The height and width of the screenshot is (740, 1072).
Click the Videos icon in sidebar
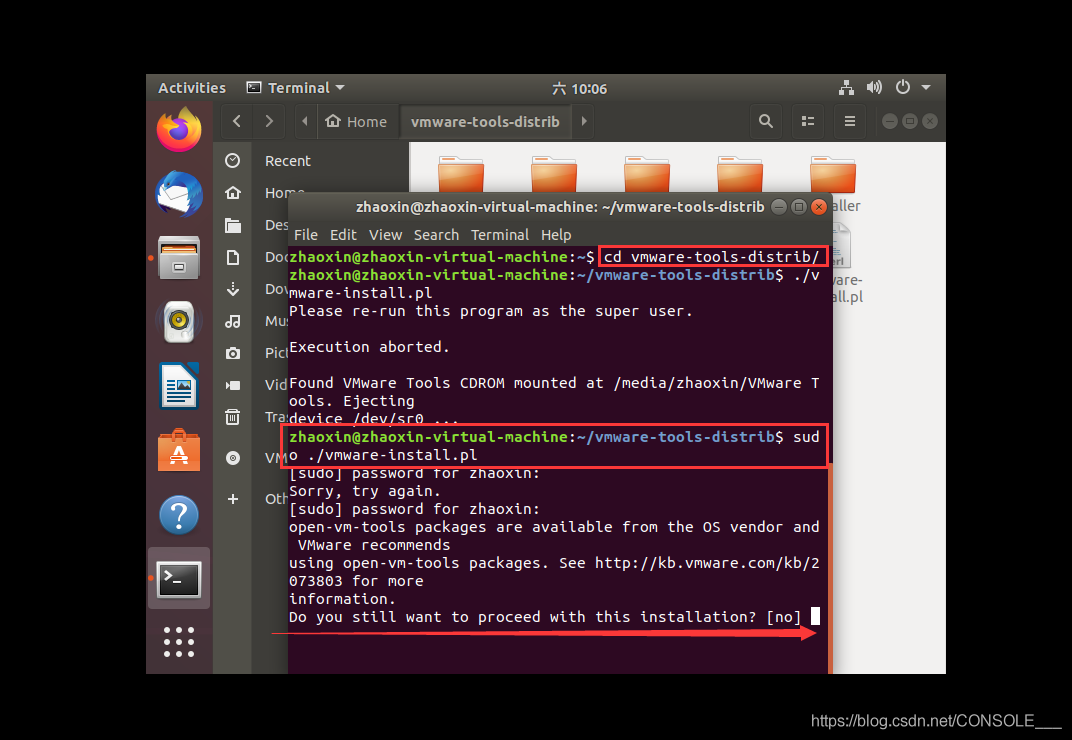tap(232, 385)
